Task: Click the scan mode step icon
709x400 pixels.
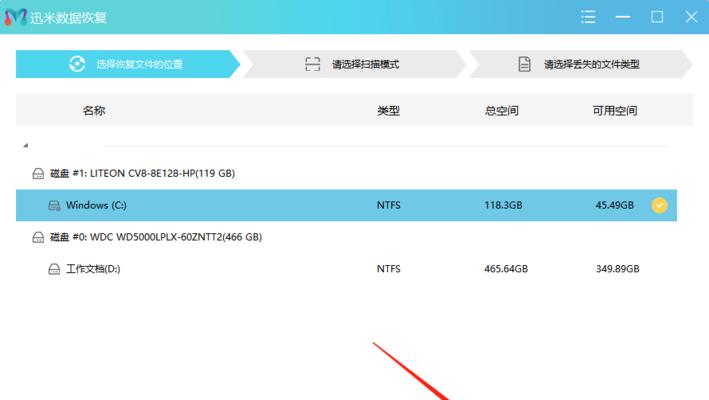Action: 312,64
